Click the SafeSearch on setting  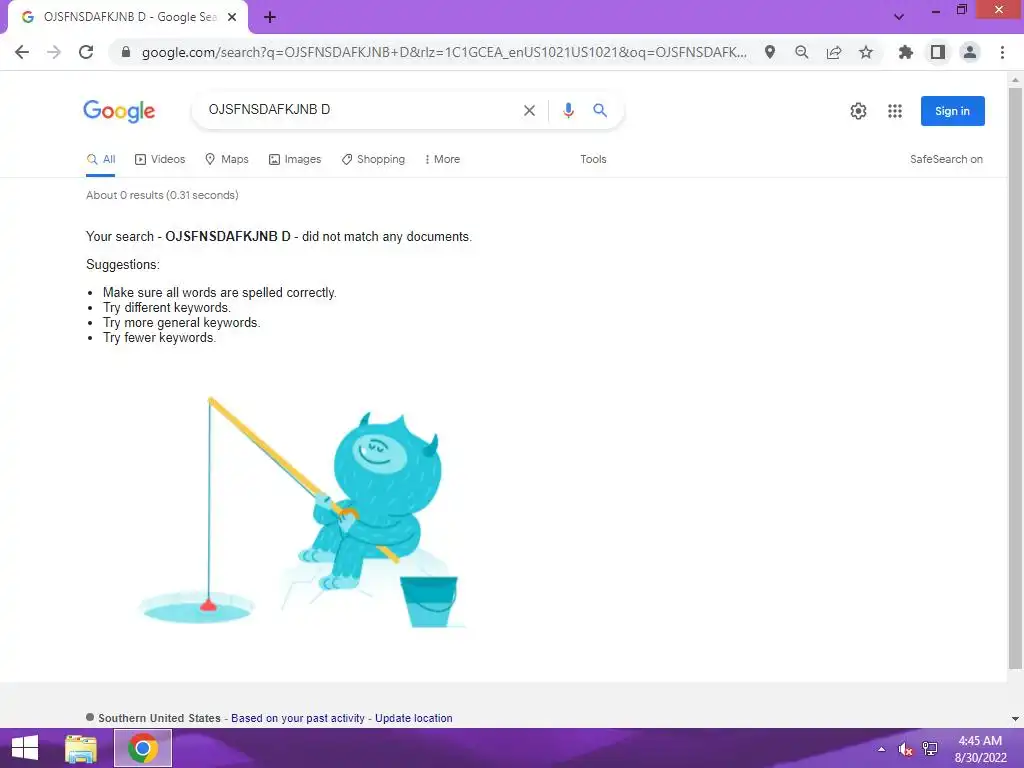pos(946,159)
